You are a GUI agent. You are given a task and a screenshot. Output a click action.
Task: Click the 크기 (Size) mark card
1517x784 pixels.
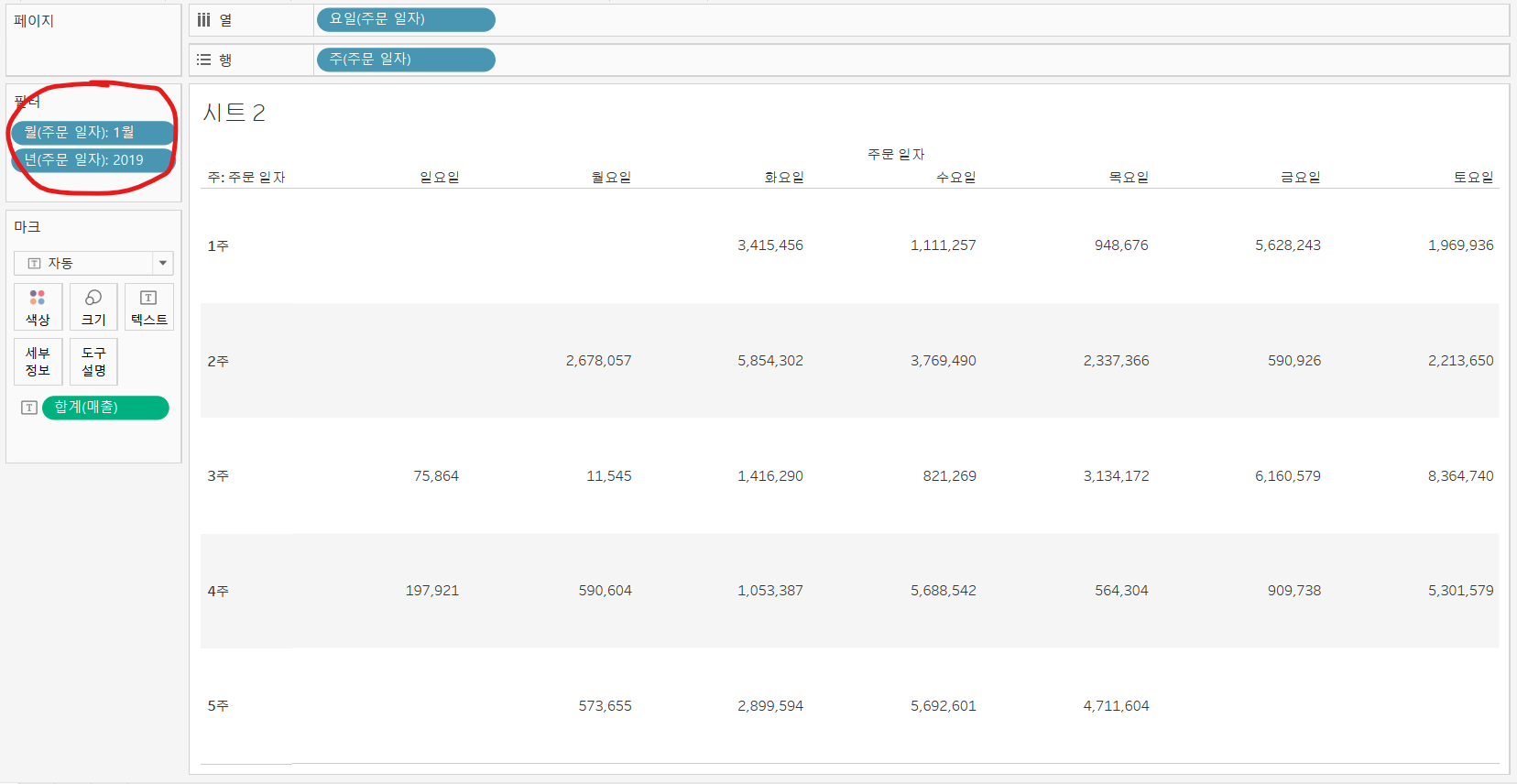(x=93, y=307)
